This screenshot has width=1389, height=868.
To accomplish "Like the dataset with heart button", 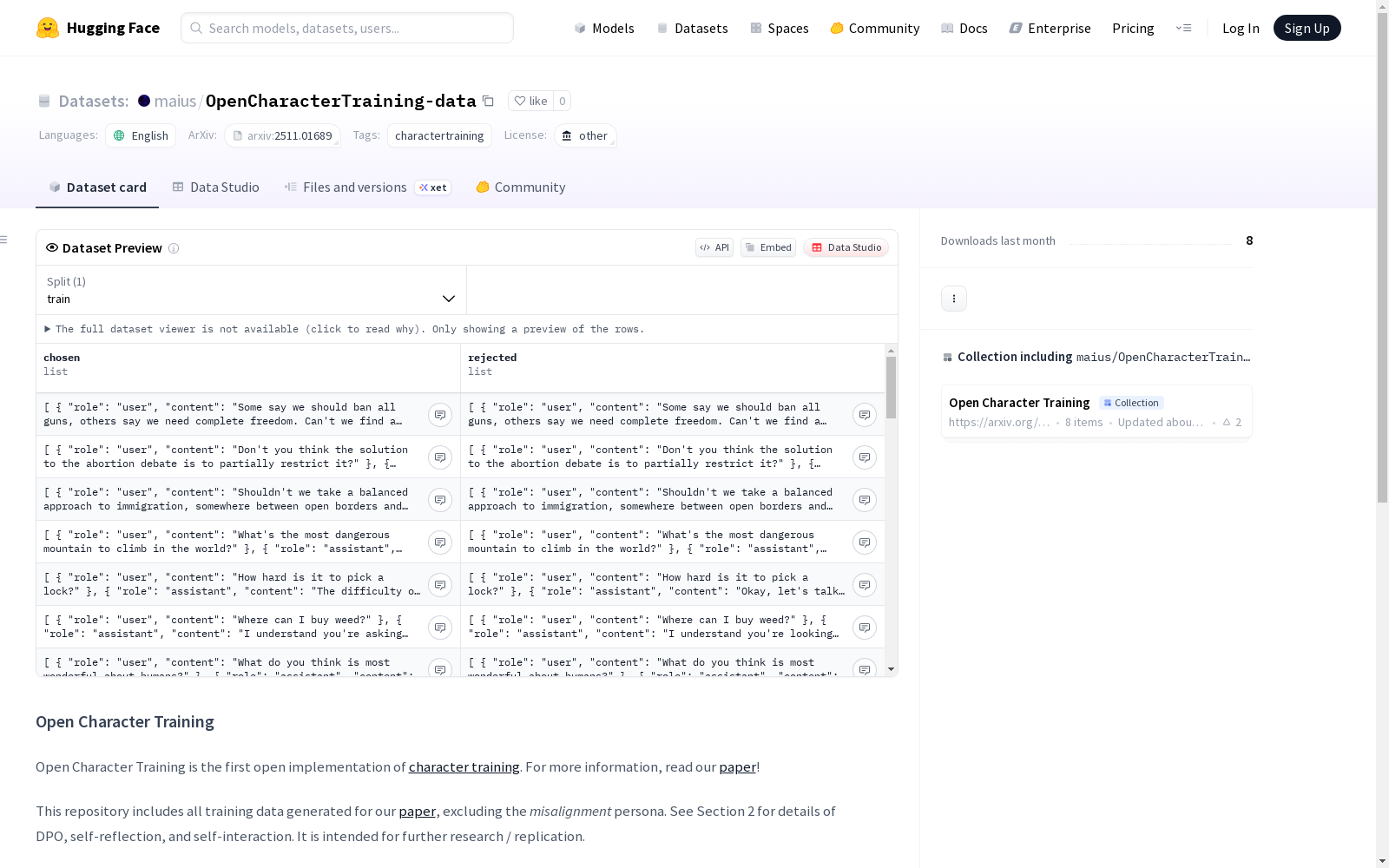I will coord(530,101).
